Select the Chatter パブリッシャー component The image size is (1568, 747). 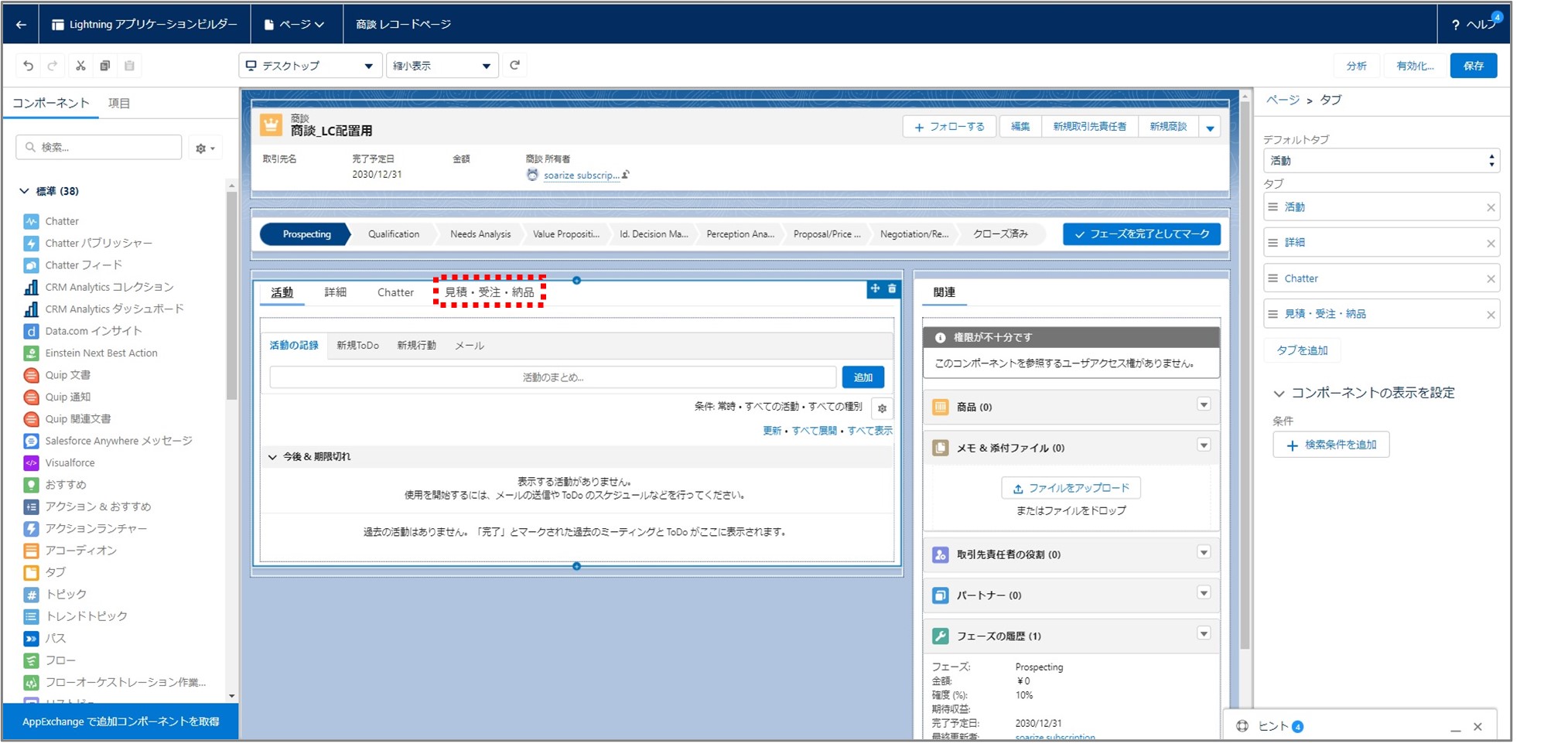(x=98, y=243)
